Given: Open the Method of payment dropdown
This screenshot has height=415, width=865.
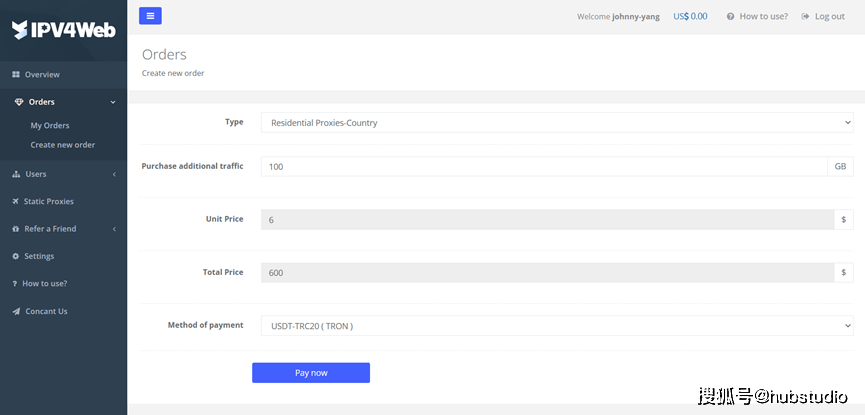Looking at the screenshot, I should (x=557, y=326).
